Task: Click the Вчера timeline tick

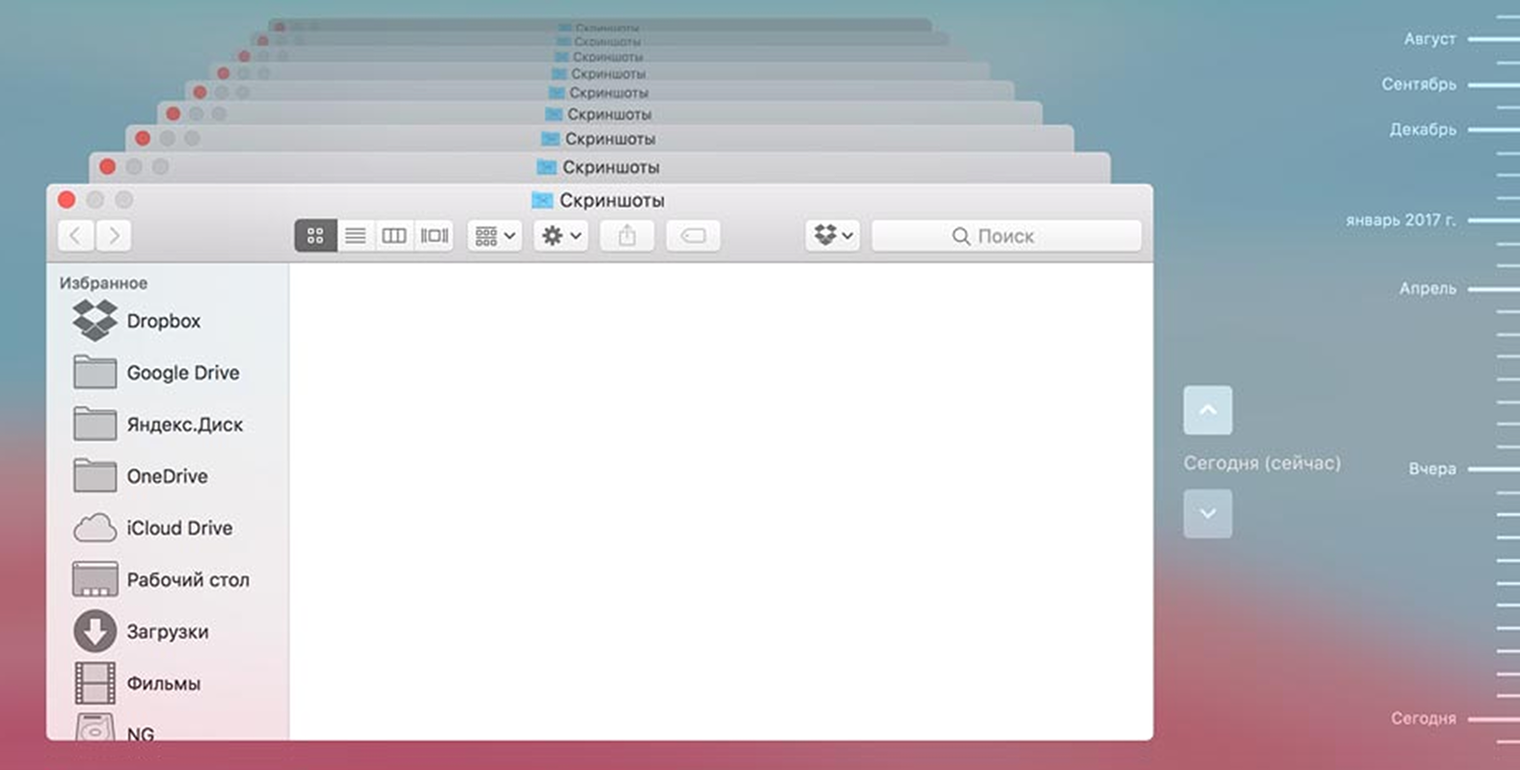Action: point(1432,468)
